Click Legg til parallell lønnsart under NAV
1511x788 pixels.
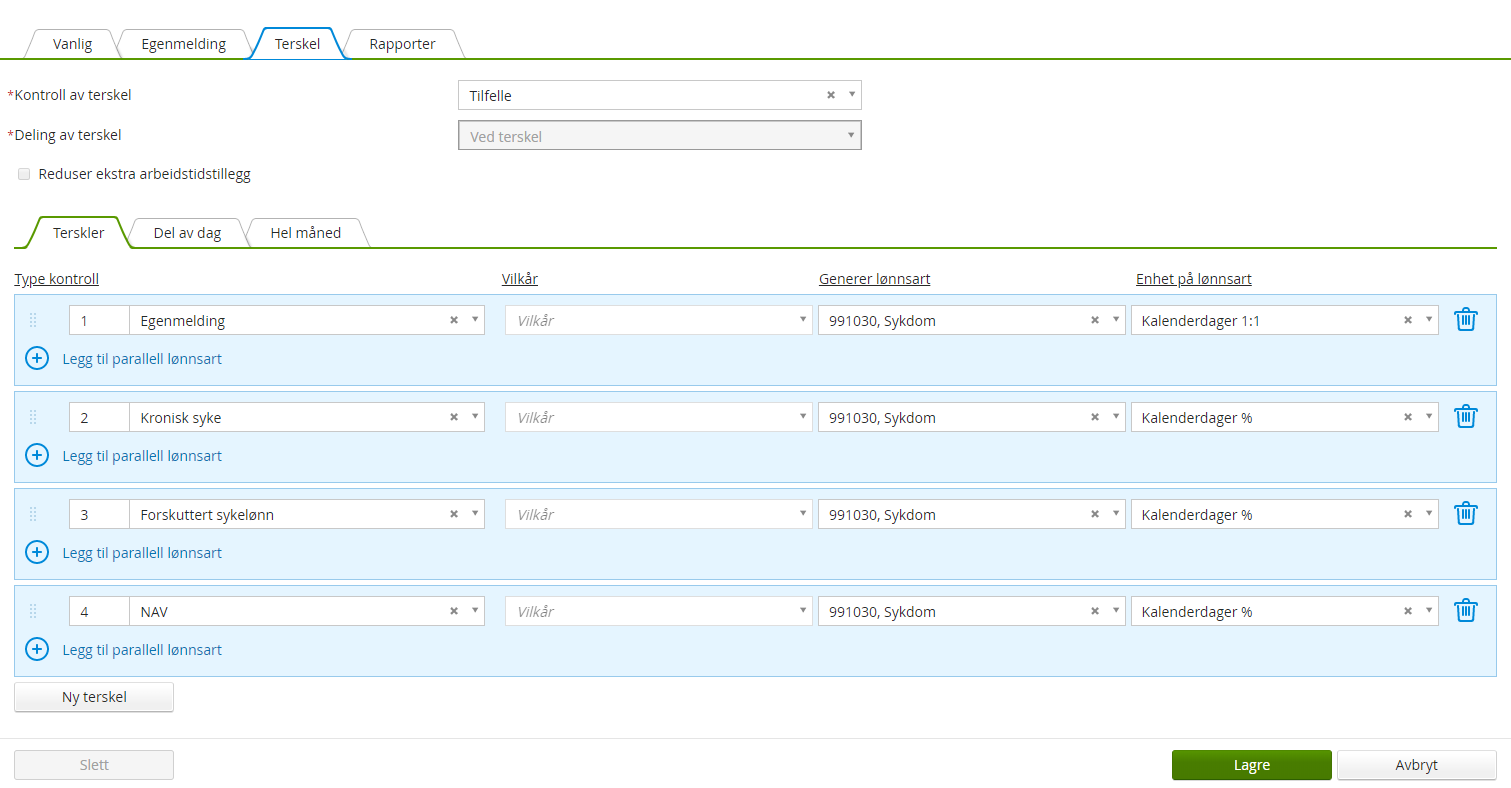click(x=142, y=649)
